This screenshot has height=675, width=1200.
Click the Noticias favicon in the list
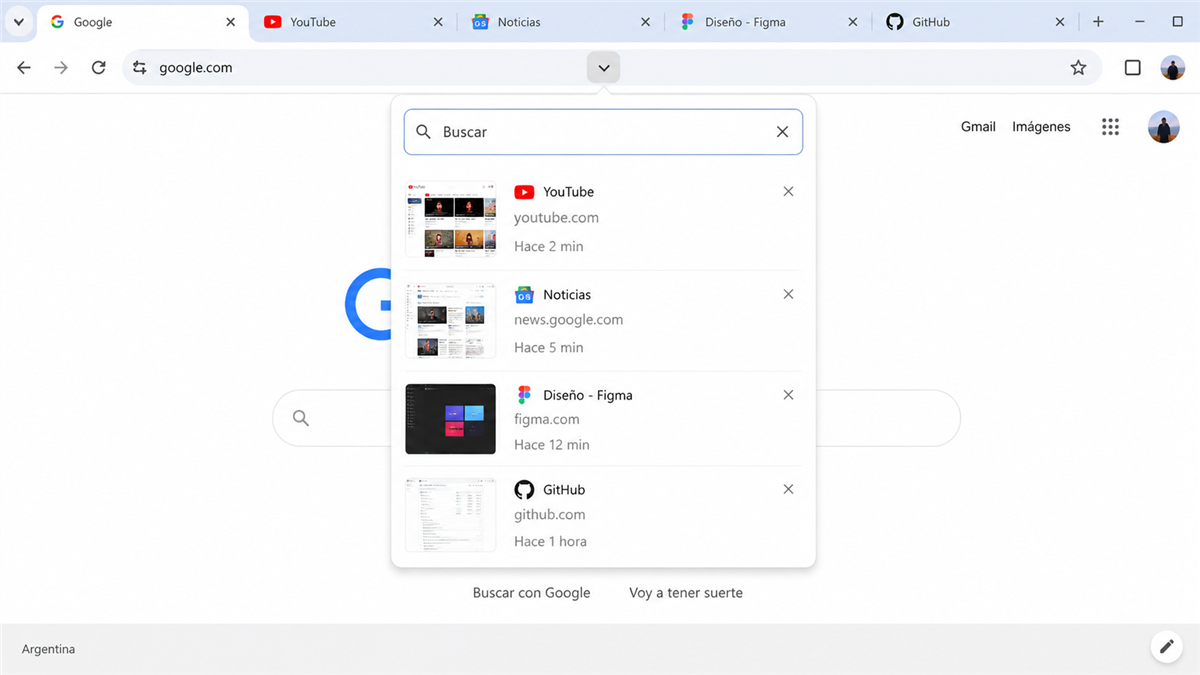(x=524, y=295)
